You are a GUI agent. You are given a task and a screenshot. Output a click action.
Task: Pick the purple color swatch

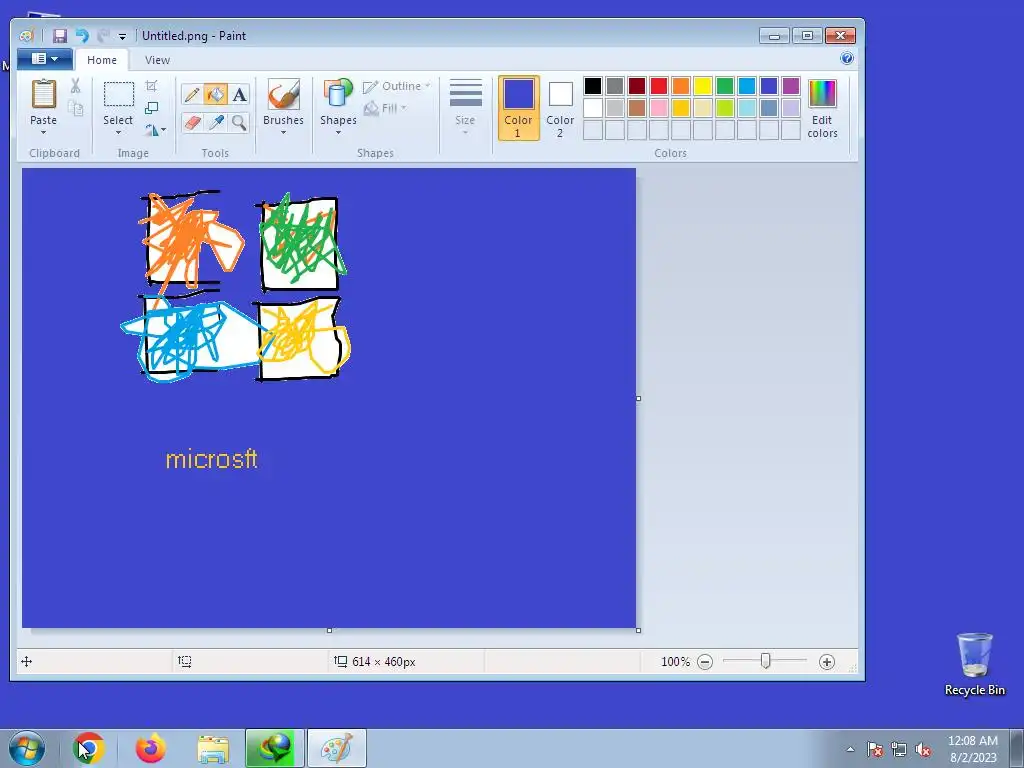(791, 86)
